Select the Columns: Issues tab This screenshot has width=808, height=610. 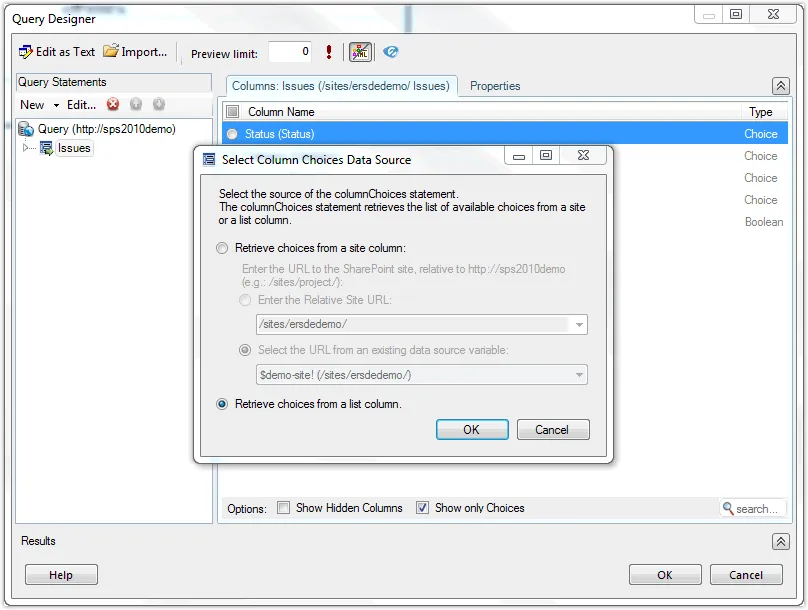[x=342, y=86]
